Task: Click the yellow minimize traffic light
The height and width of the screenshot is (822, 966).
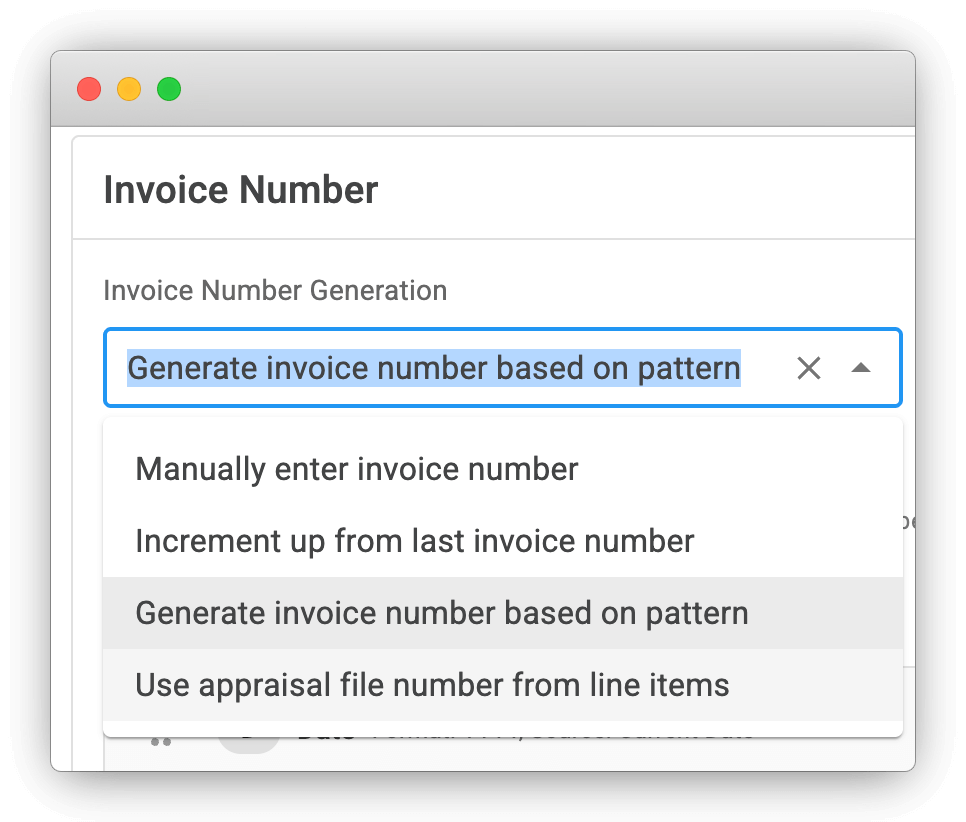Action: point(129,88)
